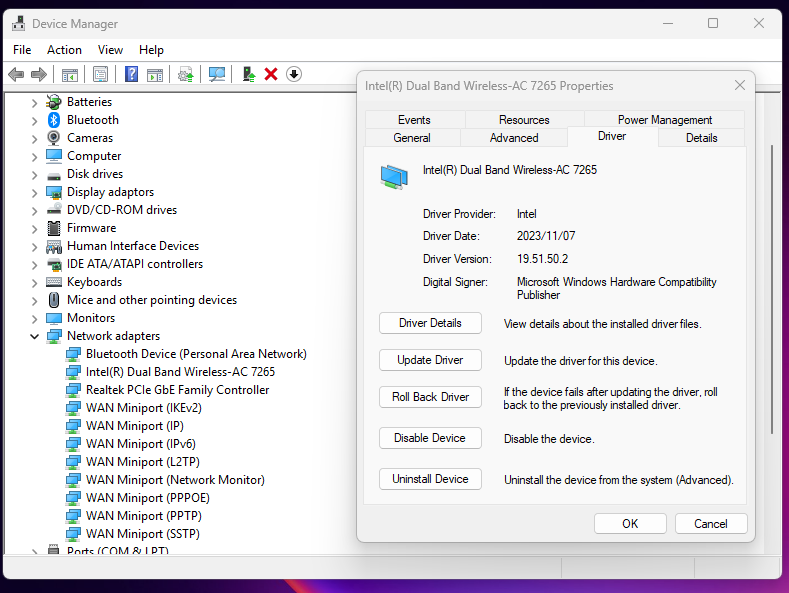Click the Keyboards category icon

click(x=54, y=282)
